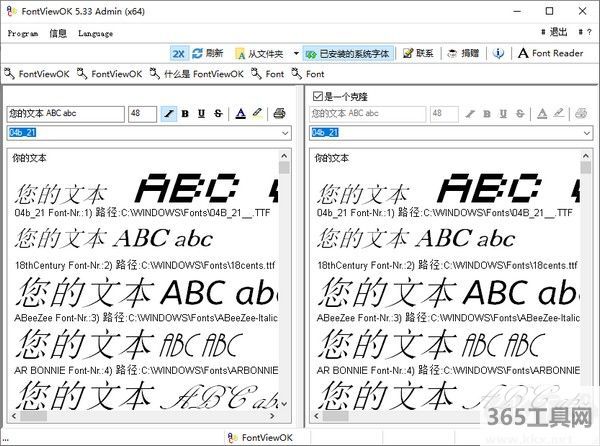The height and width of the screenshot is (446, 600).
Task: Toggle italic style in left panel
Action: pos(169,114)
